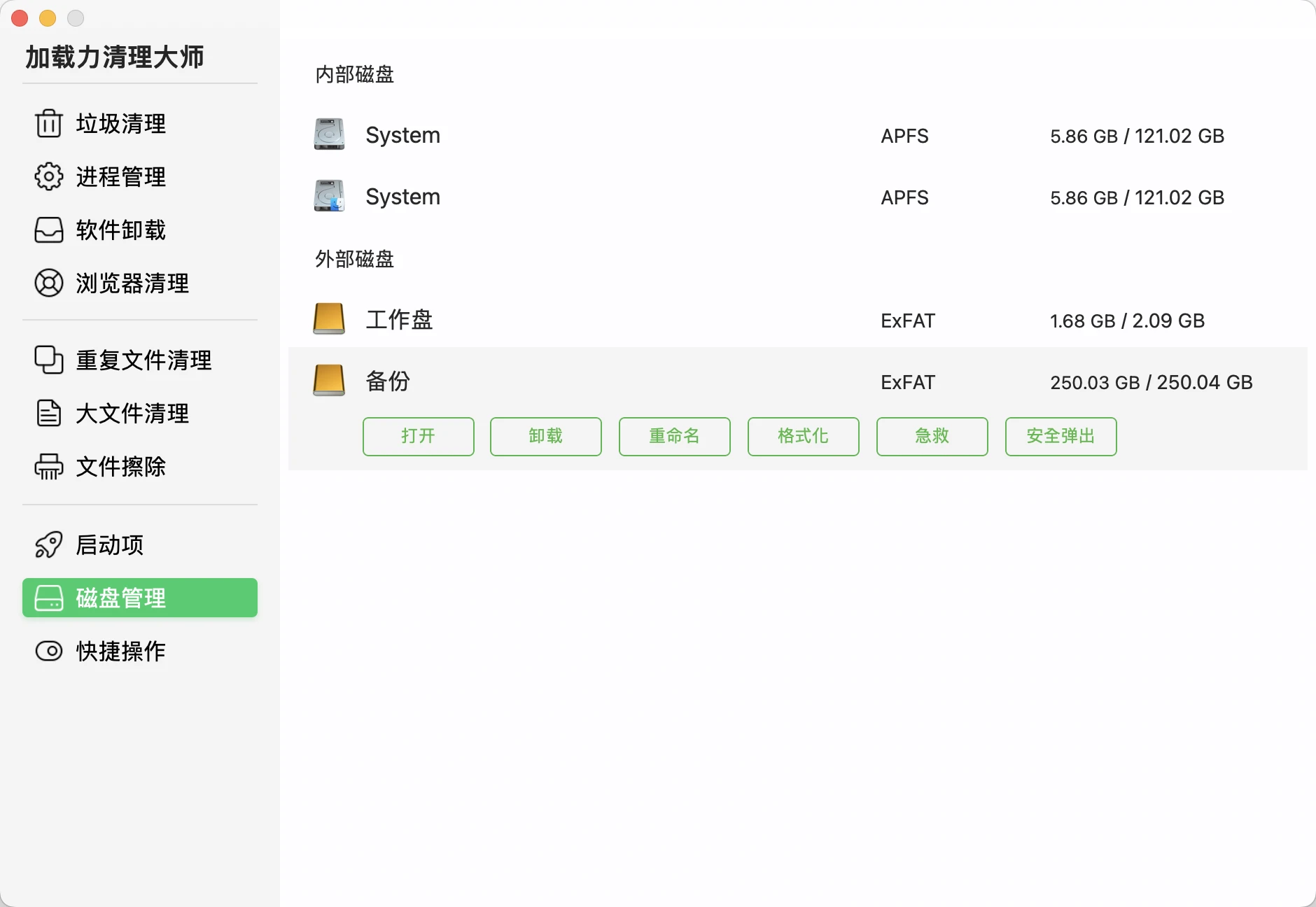Click the 格式化 button for 备份

(x=803, y=436)
